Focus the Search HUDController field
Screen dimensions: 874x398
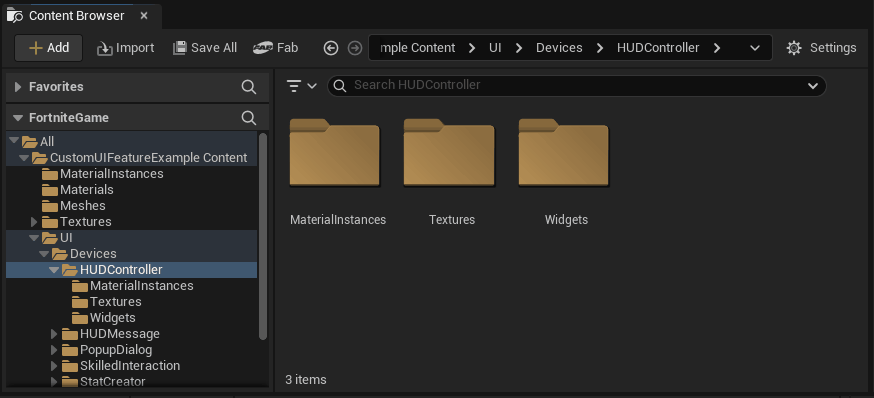click(576, 85)
